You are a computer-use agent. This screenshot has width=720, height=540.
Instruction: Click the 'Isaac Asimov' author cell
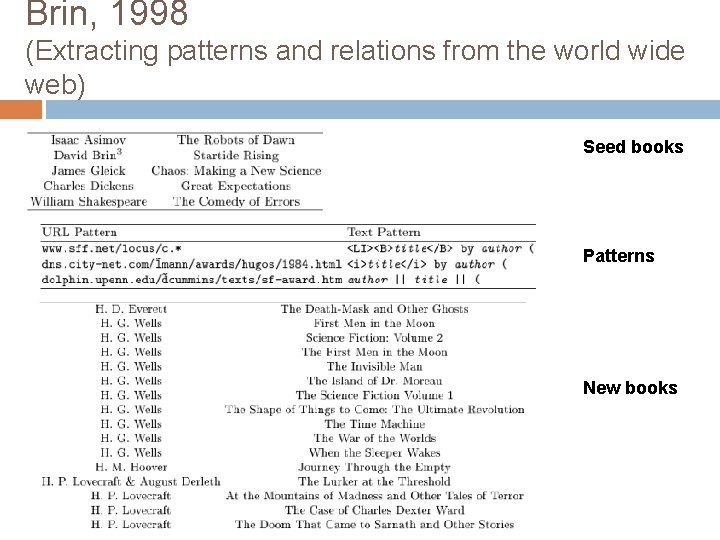pos(88,140)
